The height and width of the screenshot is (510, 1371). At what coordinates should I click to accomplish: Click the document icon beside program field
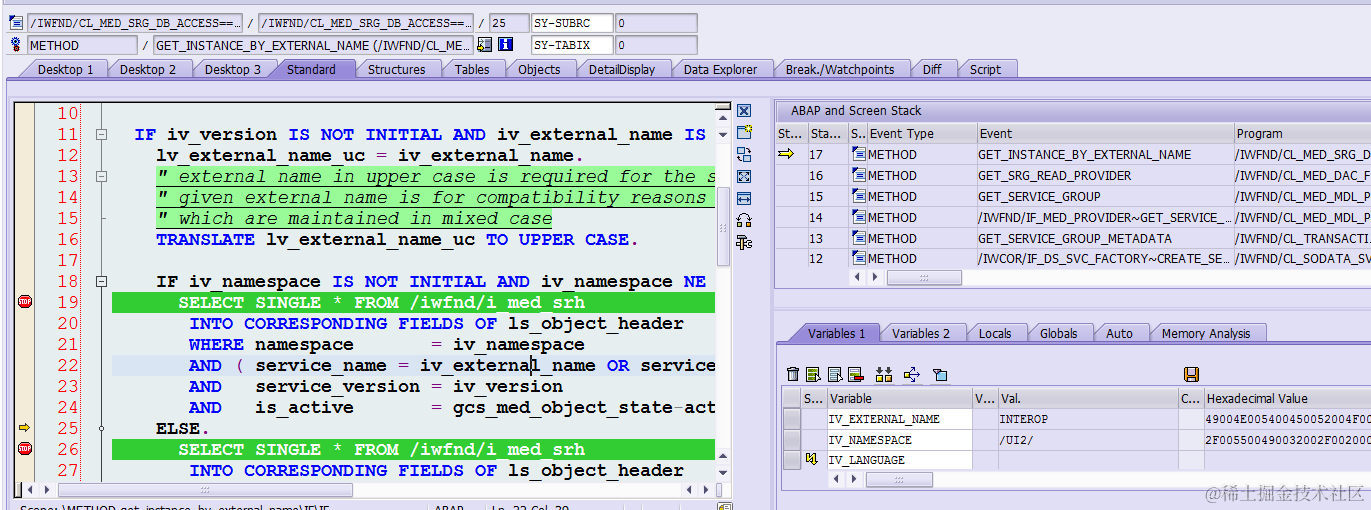click(x=16, y=23)
